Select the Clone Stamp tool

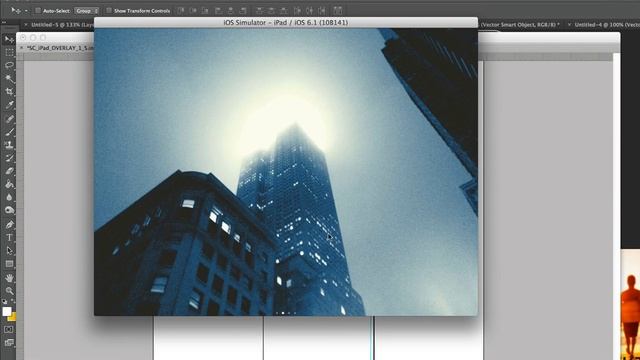[x=9, y=145]
